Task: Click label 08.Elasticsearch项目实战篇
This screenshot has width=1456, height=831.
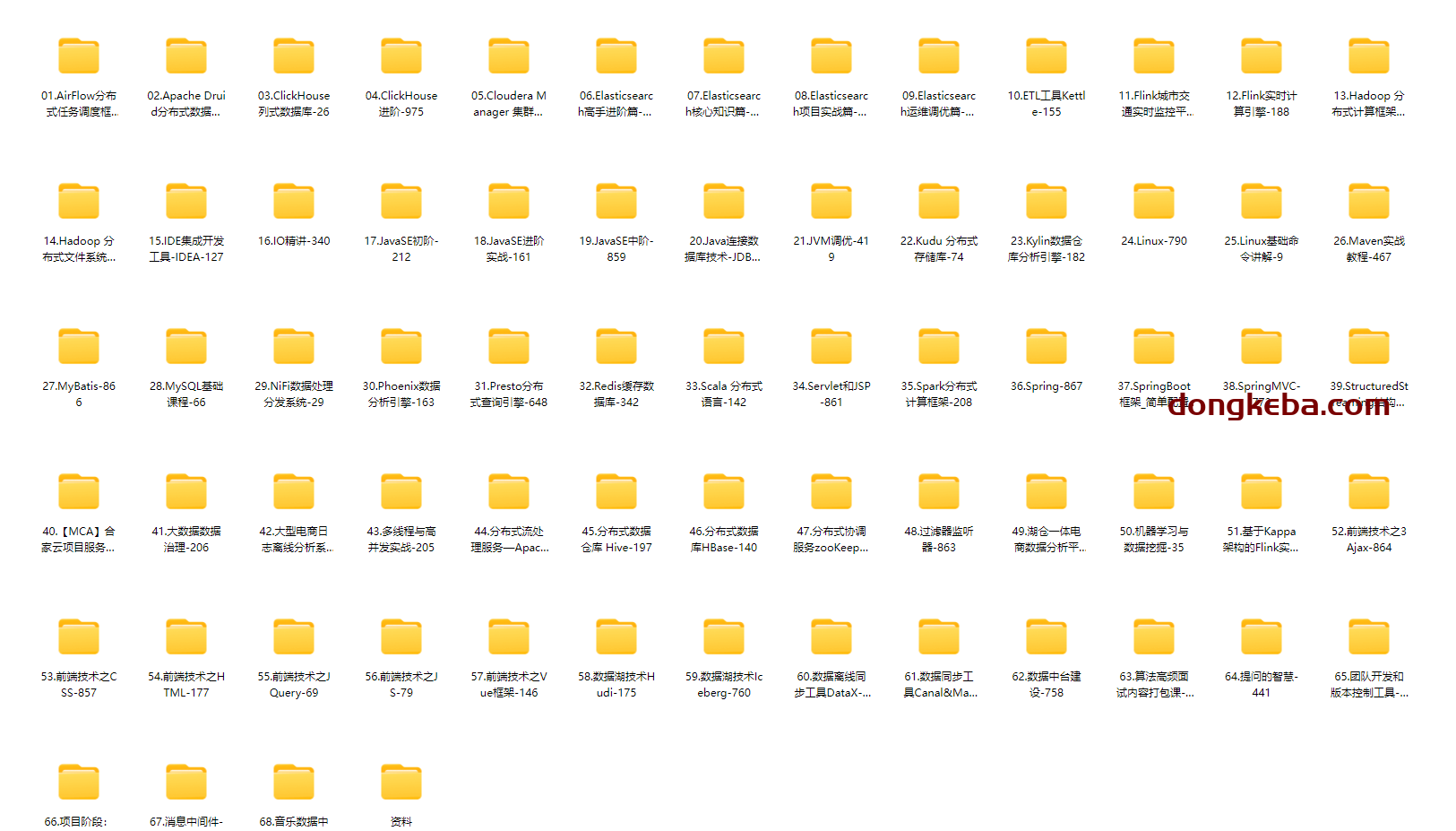Action: point(831,104)
